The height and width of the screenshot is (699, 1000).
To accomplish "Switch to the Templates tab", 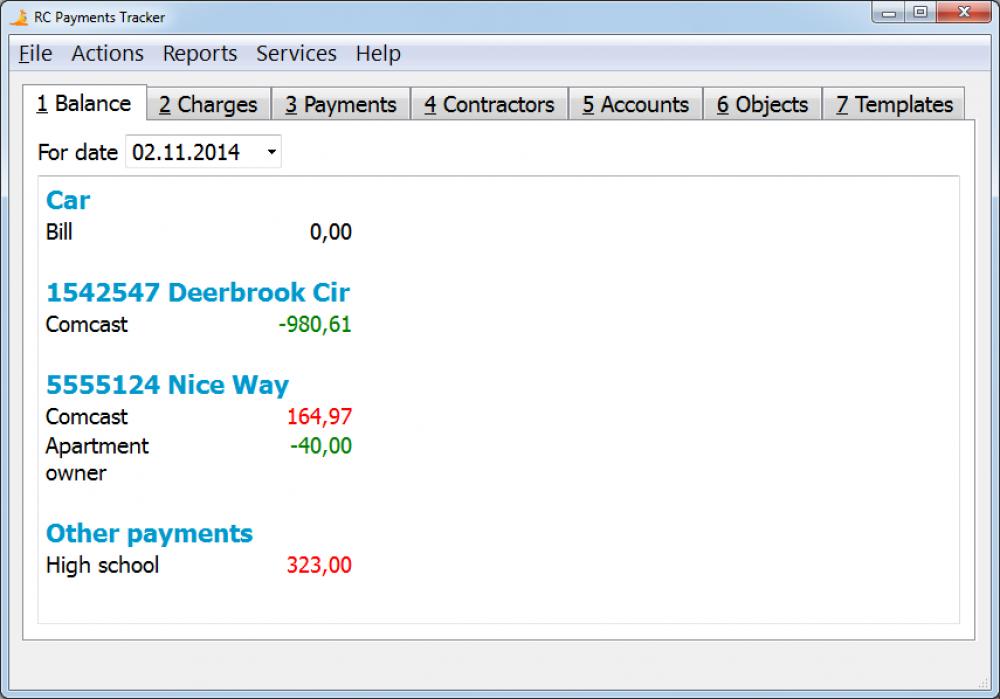I will pyautogui.click(x=893, y=103).
